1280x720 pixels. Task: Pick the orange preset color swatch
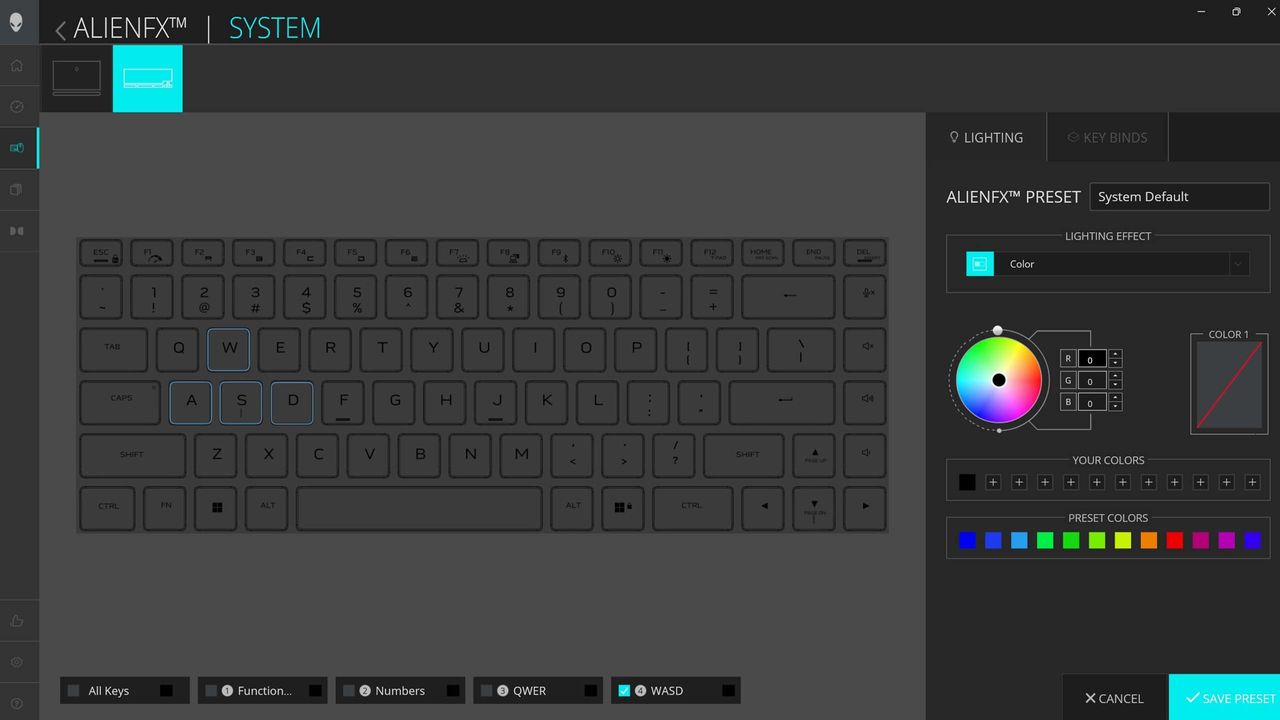point(1148,540)
